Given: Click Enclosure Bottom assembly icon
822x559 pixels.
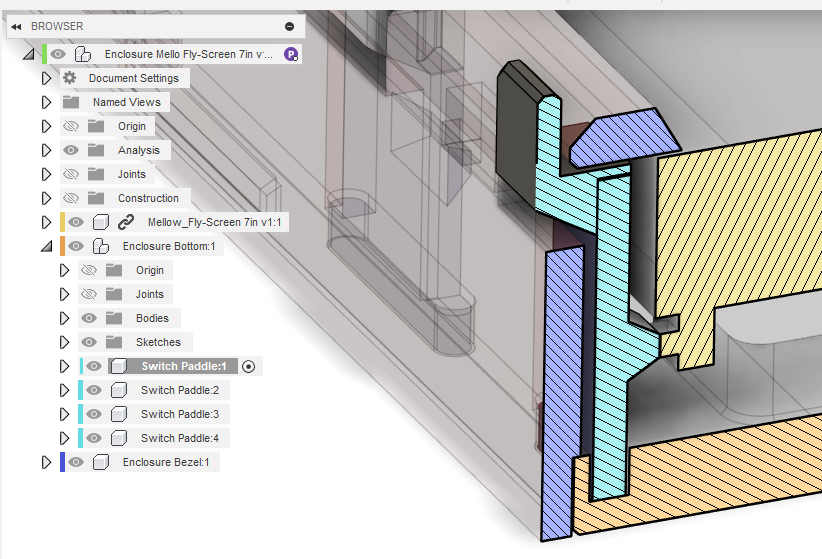Looking at the screenshot, I should (x=100, y=246).
